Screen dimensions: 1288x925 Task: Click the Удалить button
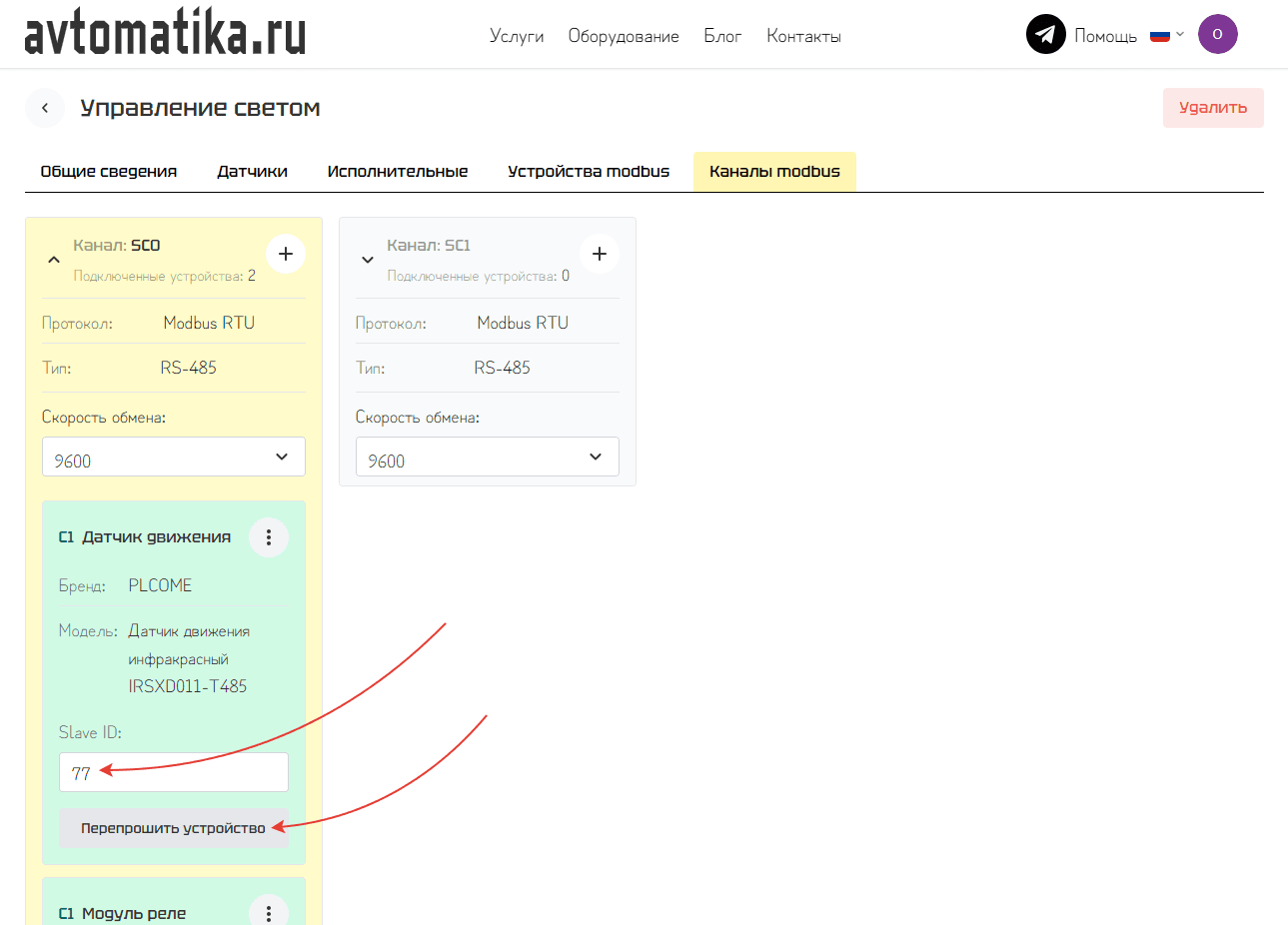[x=1212, y=108]
